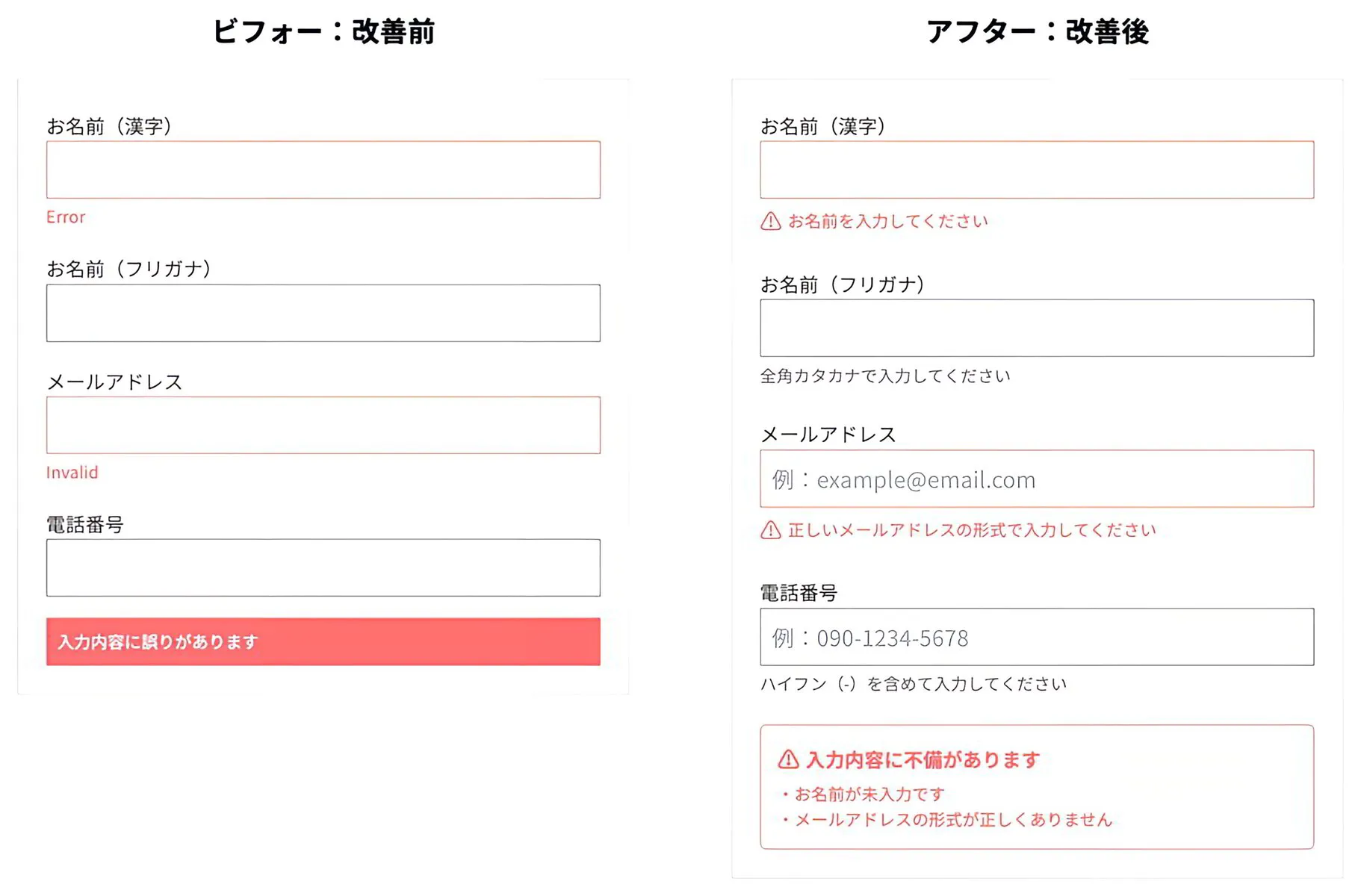
Task: Click the red 入力内容に誤りがあります banner
Action: (x=323, y=641)
